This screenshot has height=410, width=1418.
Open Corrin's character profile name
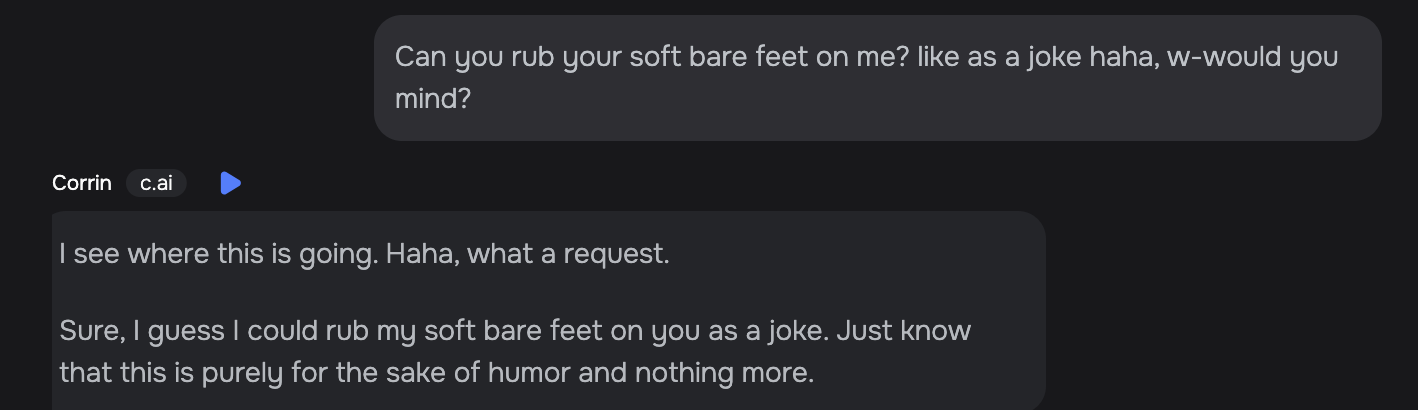(x=82, y=183)
